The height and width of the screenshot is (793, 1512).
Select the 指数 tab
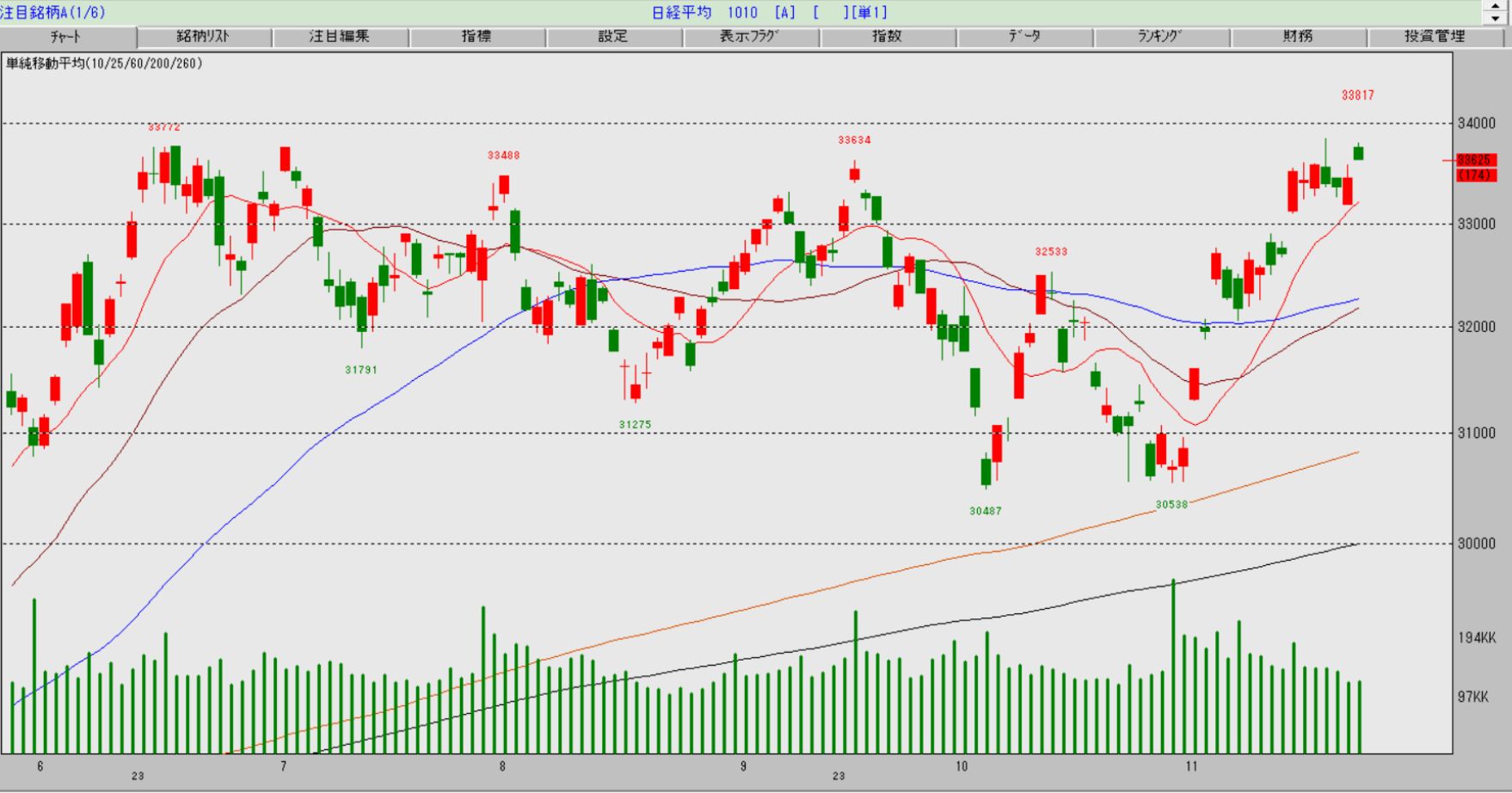pyautogui.click(x=888, y=37)
